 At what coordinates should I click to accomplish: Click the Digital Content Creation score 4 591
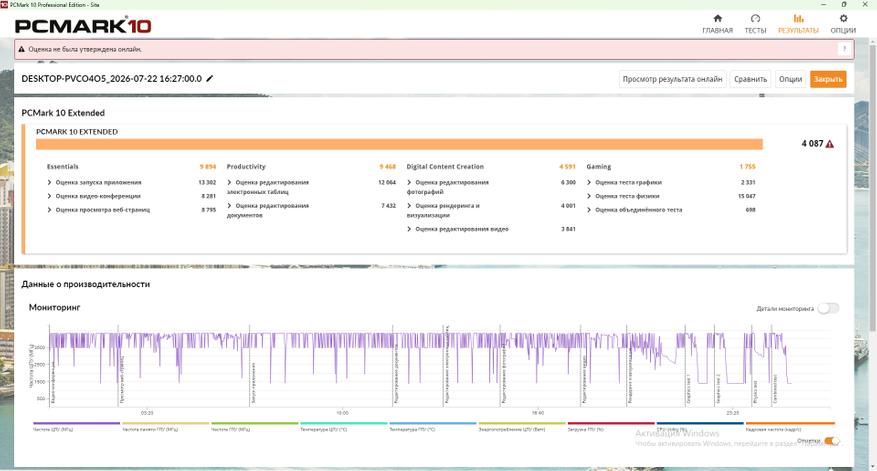coord(567,167)
